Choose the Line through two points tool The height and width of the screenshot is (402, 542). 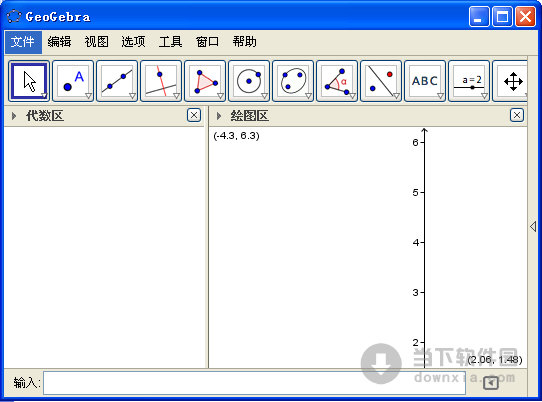[117, 81]
